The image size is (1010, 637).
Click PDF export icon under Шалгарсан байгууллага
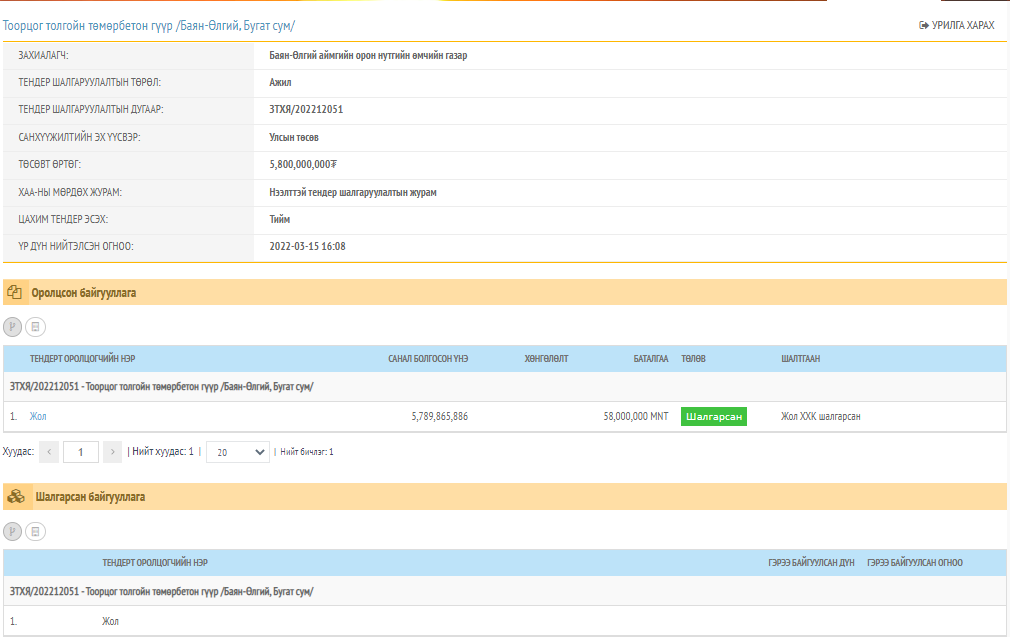13,532
